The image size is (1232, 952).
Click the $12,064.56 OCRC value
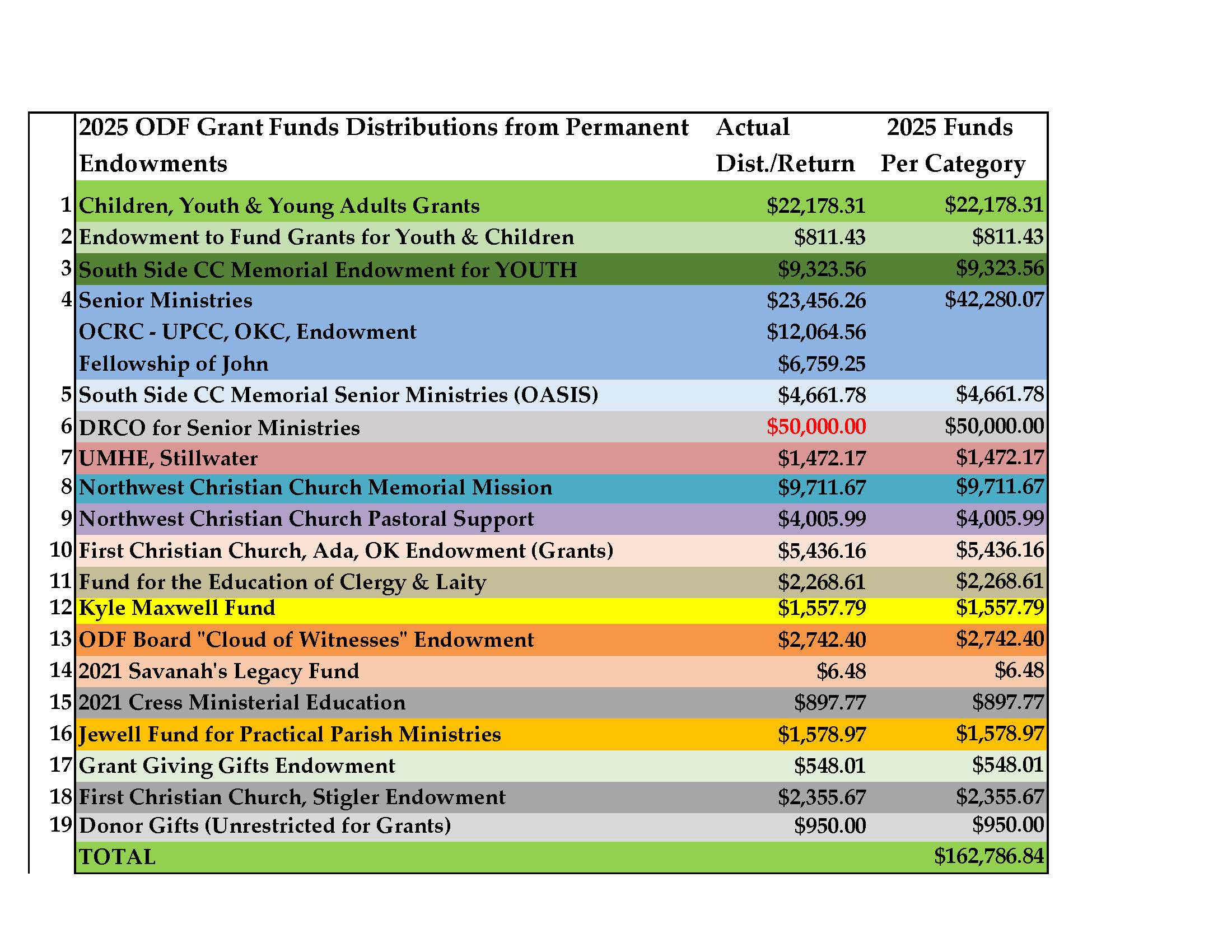pos(816,332)
